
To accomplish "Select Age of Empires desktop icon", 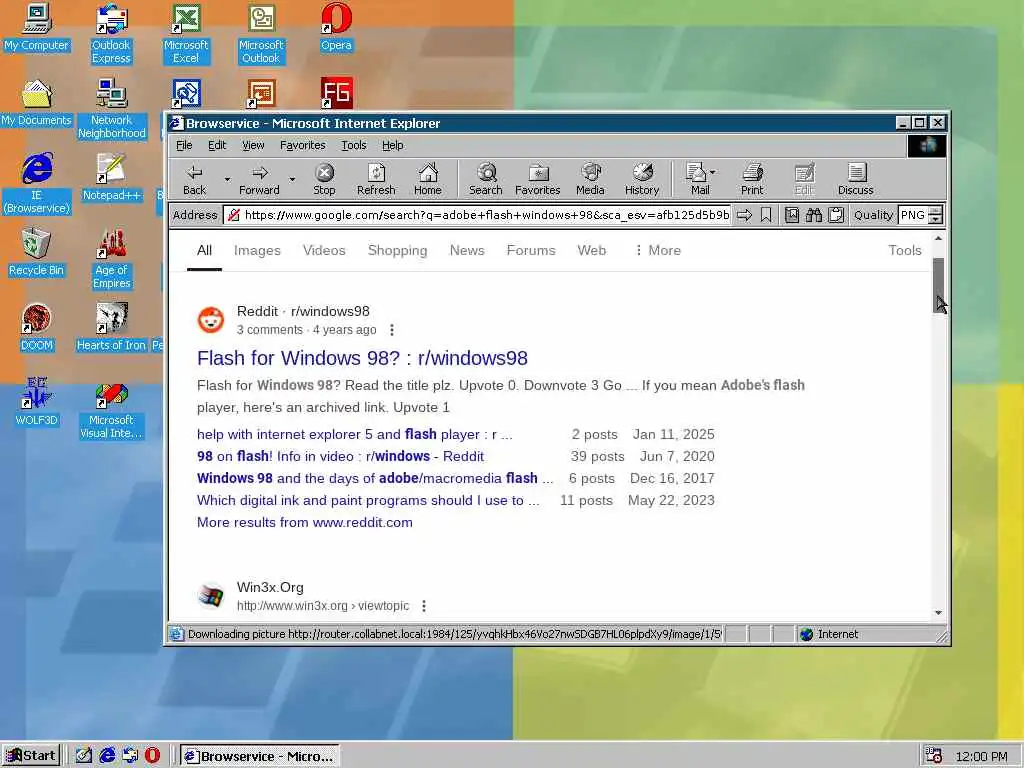I will [112, 259].
